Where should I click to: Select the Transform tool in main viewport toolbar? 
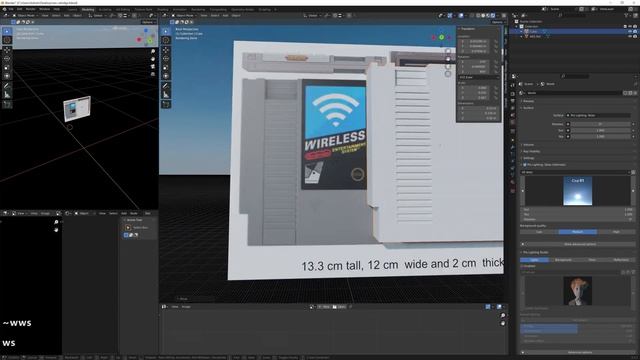tap(166, 76)
